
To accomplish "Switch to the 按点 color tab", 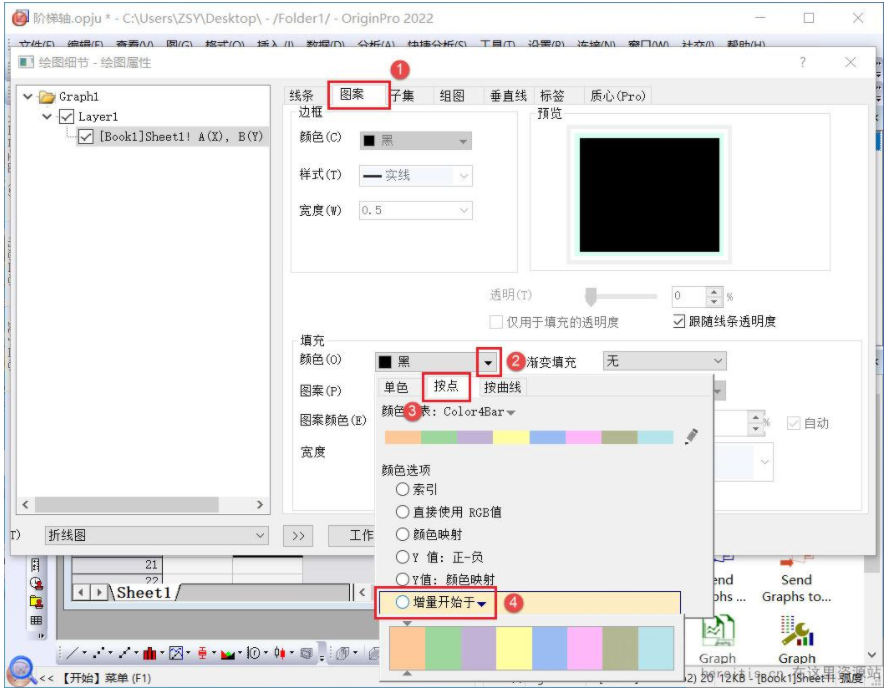I will click(x=446, y=386).
